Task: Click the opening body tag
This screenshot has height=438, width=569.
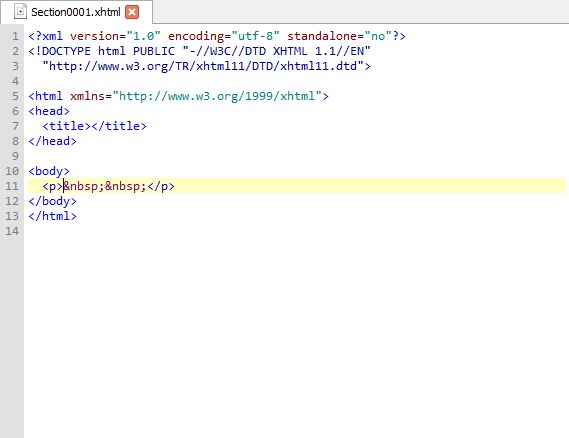Action: tap(49, 171)
